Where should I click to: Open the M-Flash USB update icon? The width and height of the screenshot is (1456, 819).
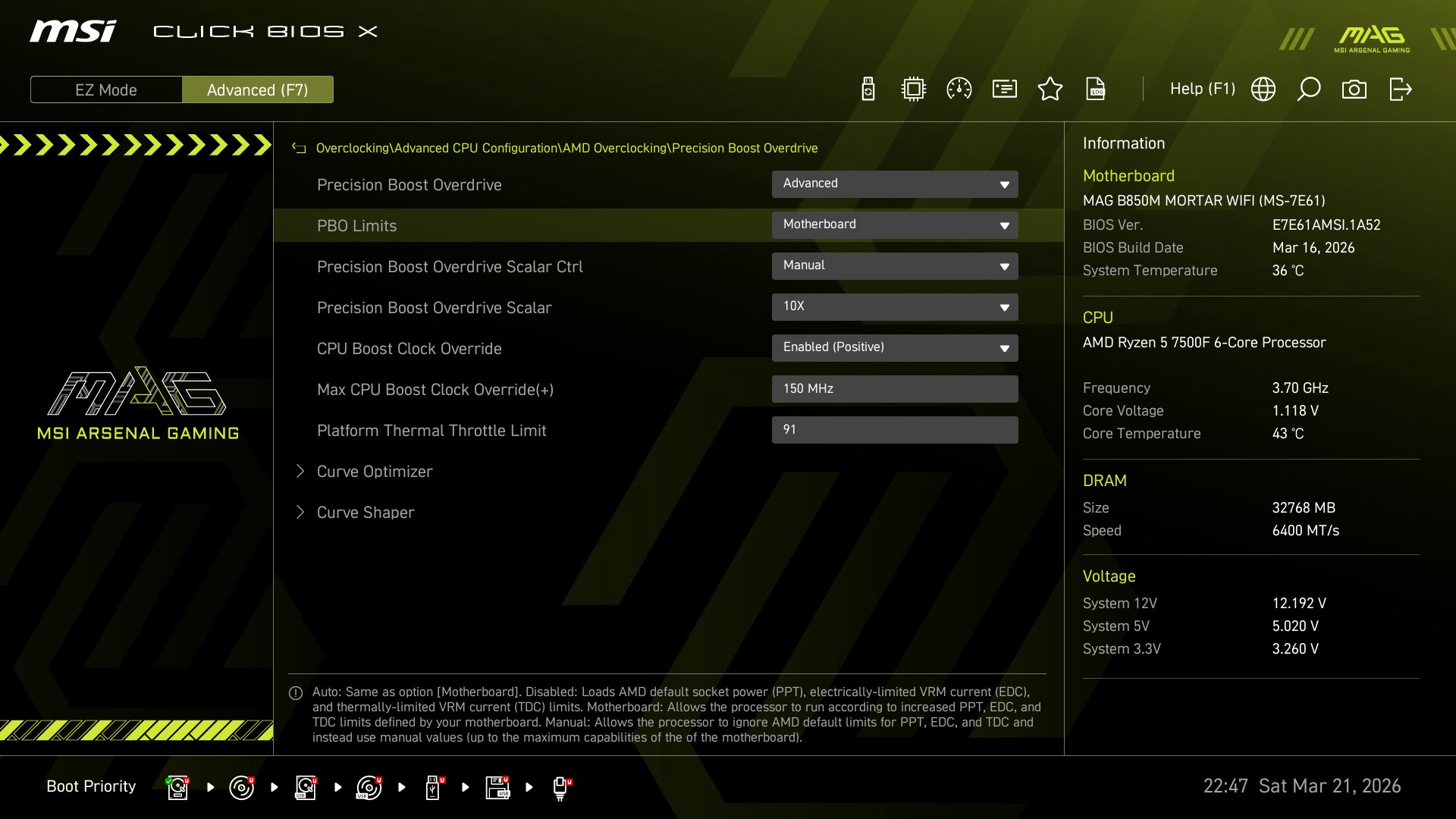coord(868,89)
